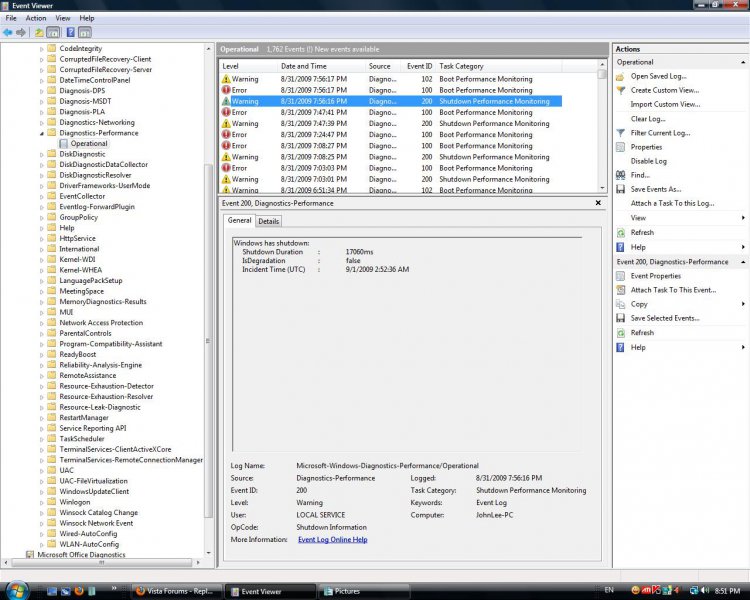
Task: Click Disable Log action
Action: pos(648,161)
